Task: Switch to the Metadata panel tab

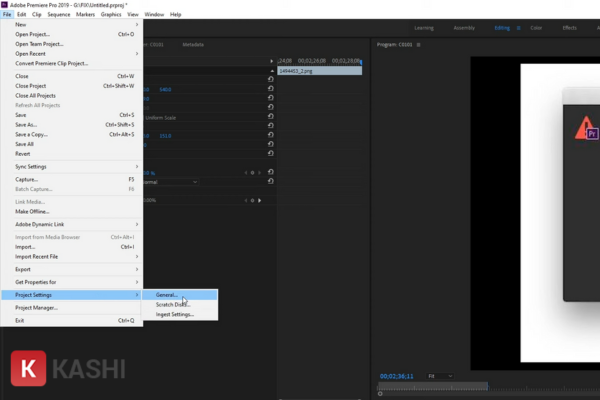Action: (x=194, y=44)
